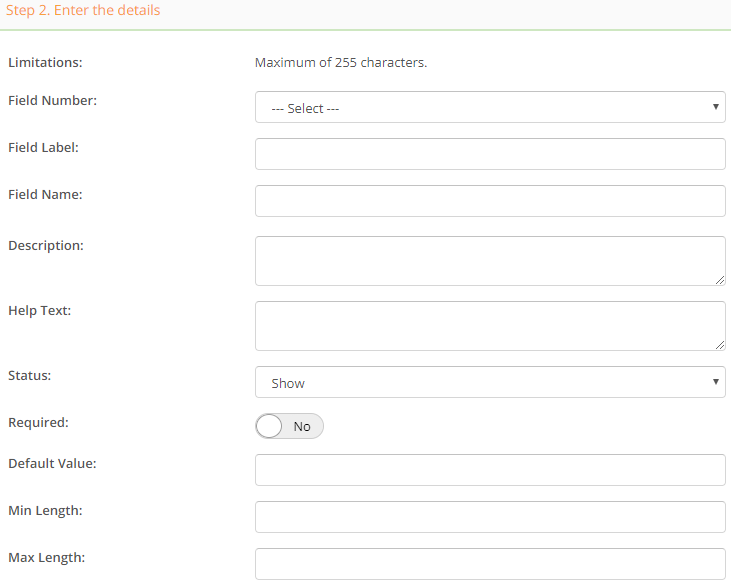
Task: Click inside the Description textarea
Action: pyautogui.click(x=490, y=261)
